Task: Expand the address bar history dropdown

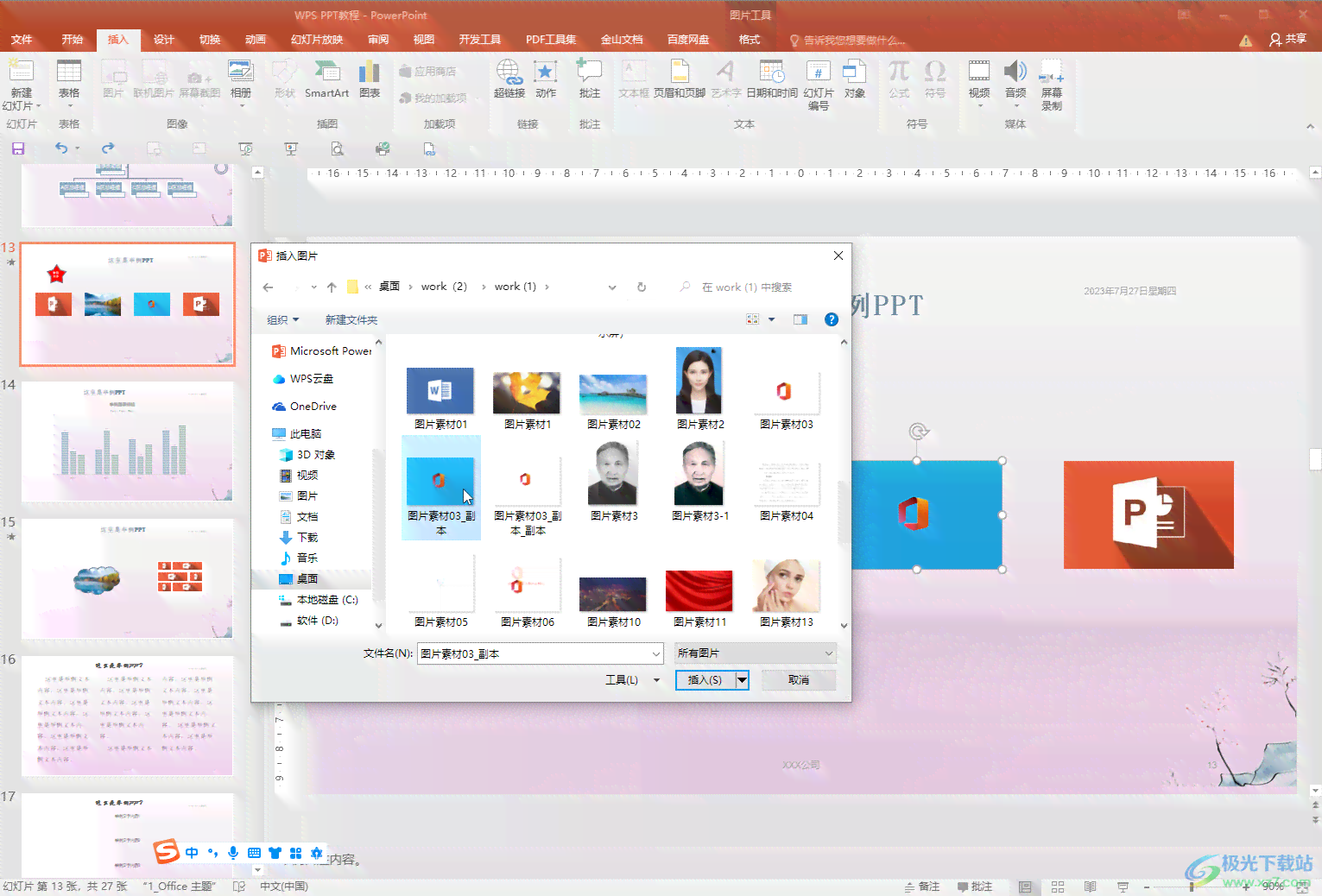Action: [612, 287]
